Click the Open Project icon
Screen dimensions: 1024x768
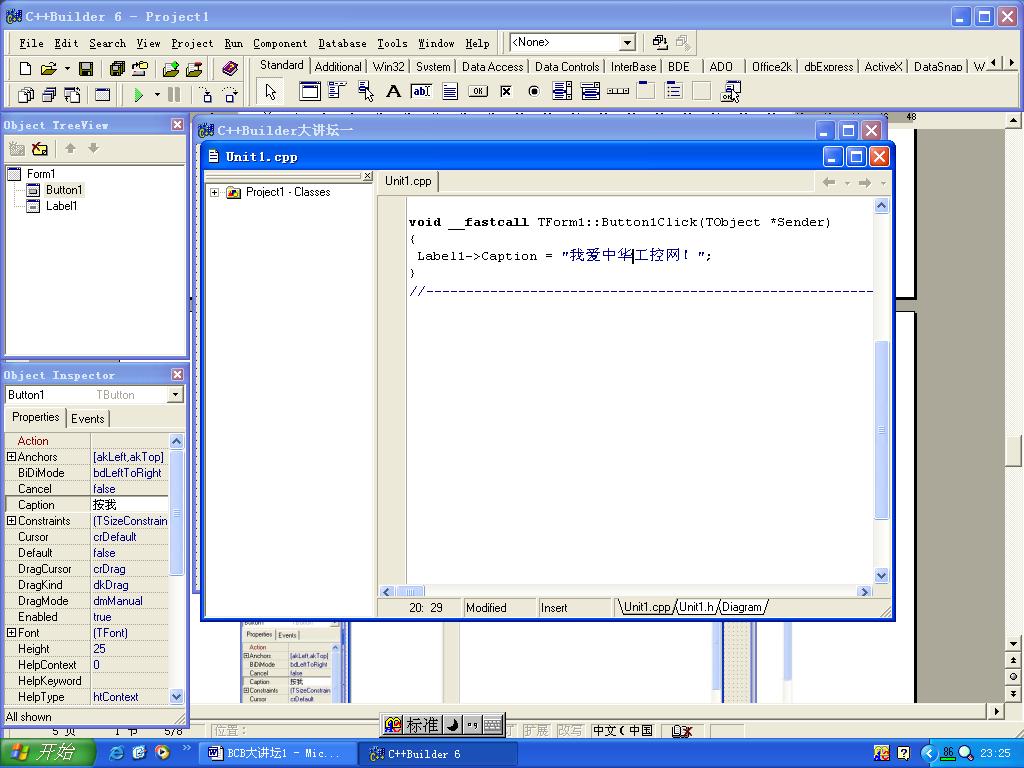140,68
